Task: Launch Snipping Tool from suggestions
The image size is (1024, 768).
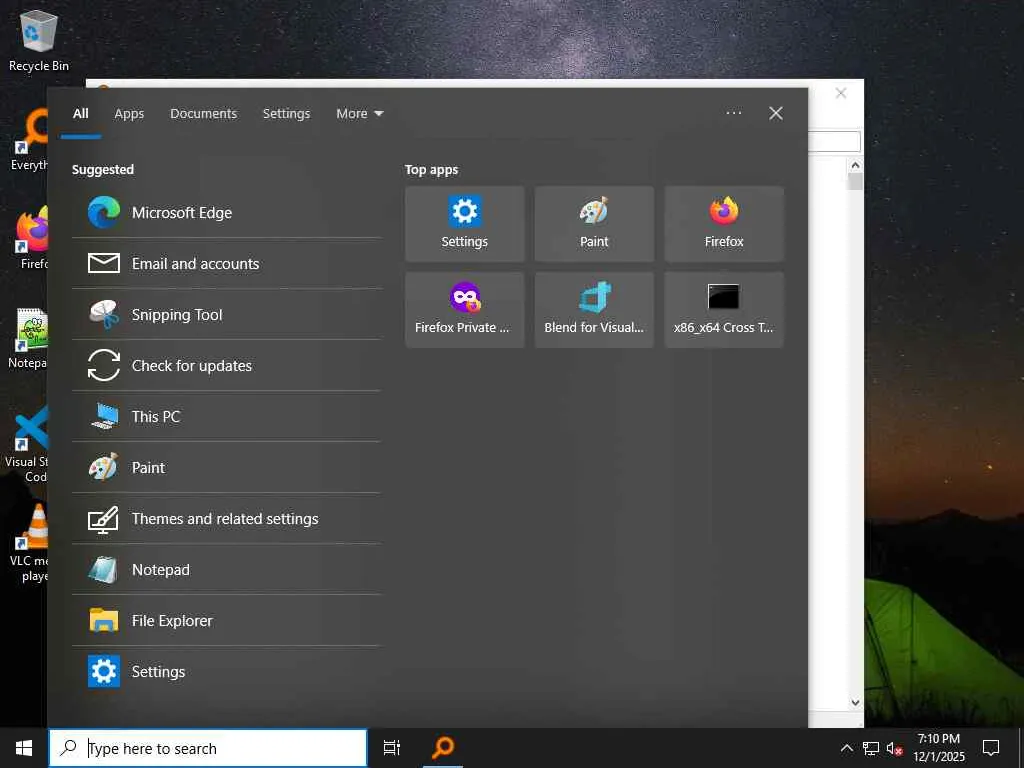Action: pyautogui.click(x=226, y=314)
